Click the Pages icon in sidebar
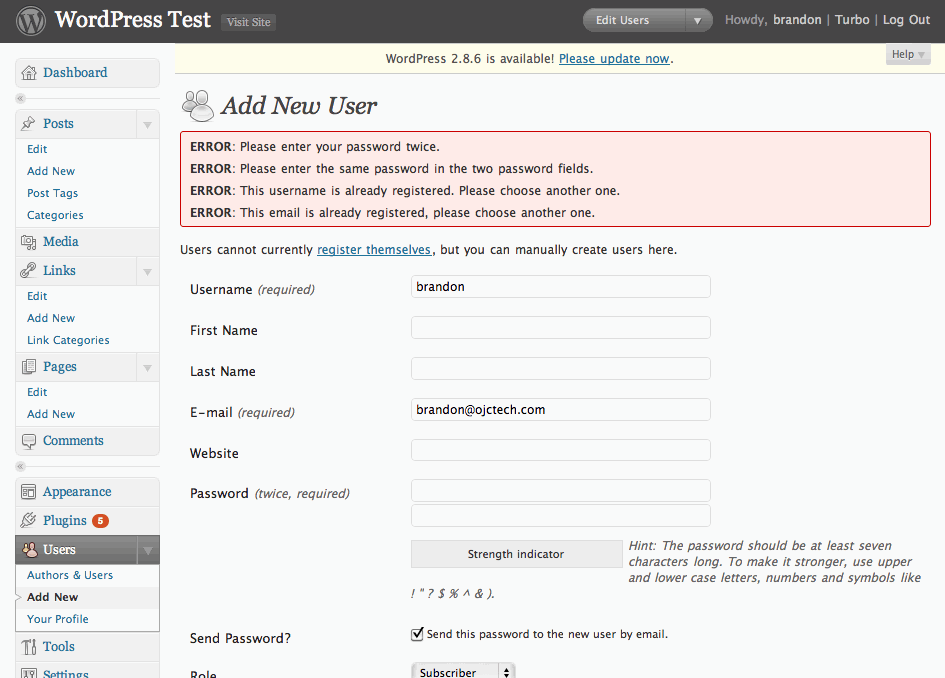Image resolution: width=945 pixels, height=678 pixels. [x=28, y=367]
